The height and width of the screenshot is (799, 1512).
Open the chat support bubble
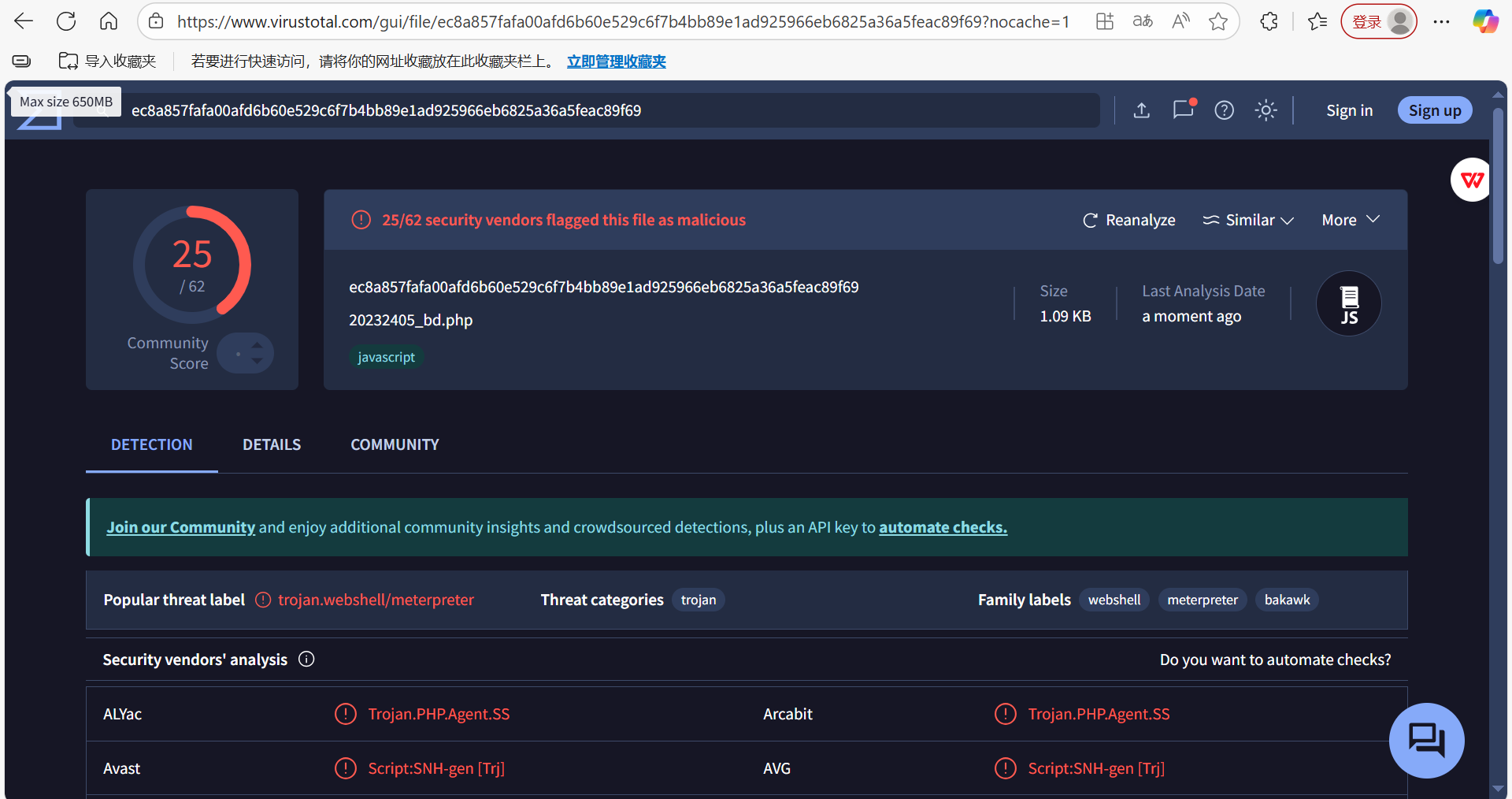coord(1426,741)
